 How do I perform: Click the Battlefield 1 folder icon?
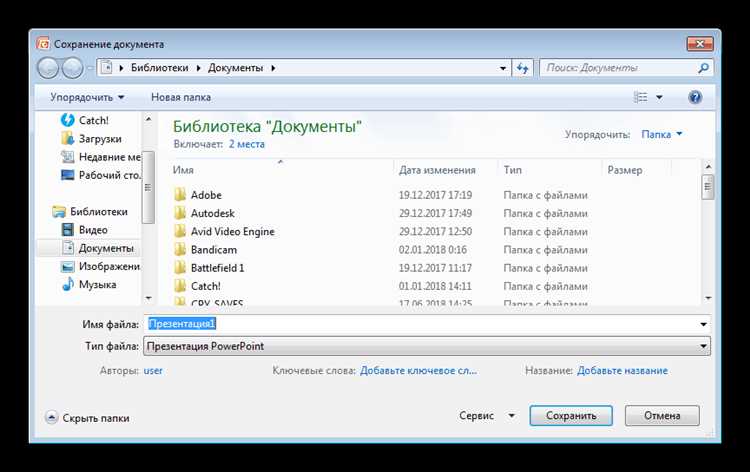click(x=180, y=267)
